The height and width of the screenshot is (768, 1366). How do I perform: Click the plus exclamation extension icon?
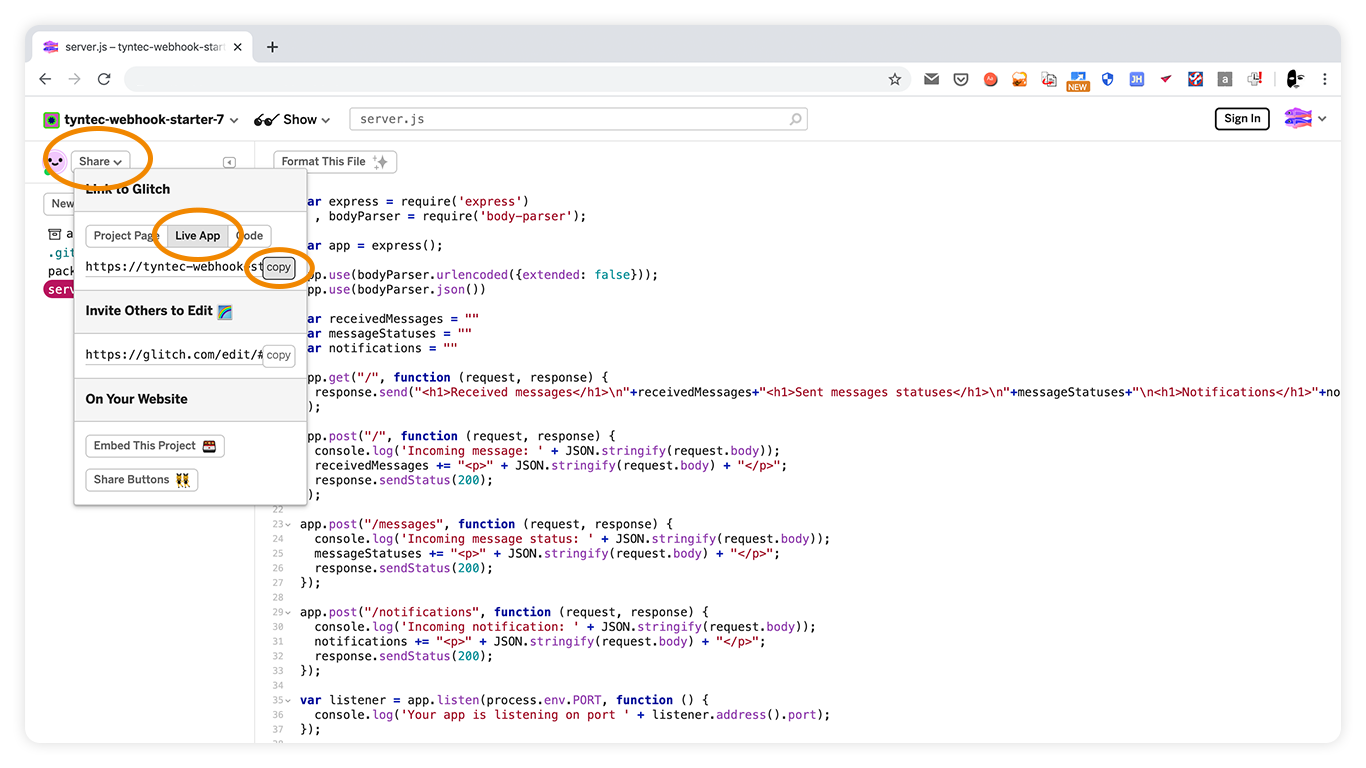(x=1254, y=79)
